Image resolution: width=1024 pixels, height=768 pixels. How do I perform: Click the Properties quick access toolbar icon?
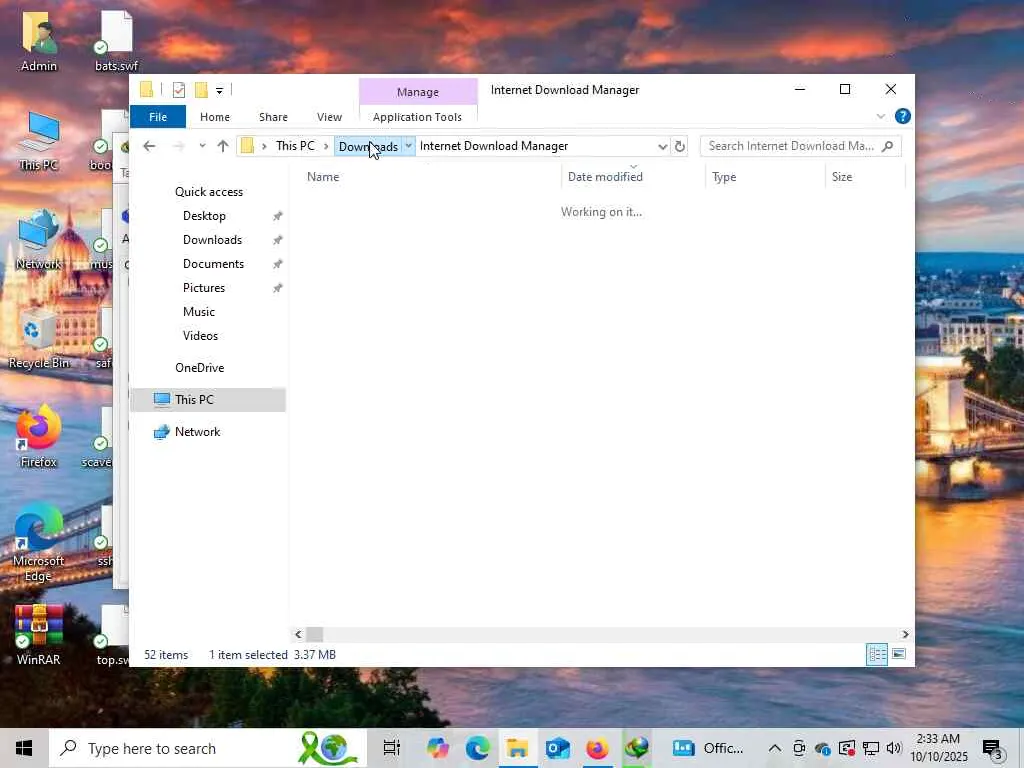click(x=178, y=90)
